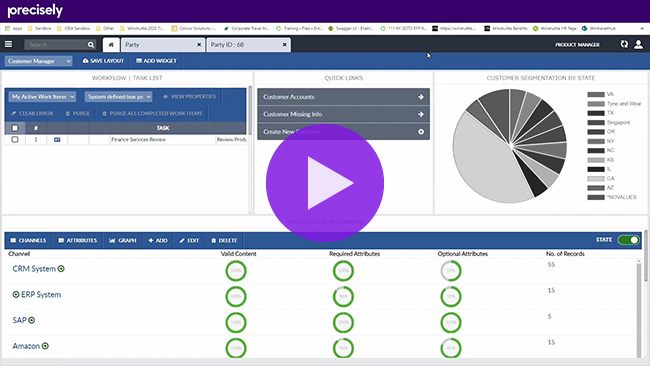Open the Amazon channel link

[26, 346]
